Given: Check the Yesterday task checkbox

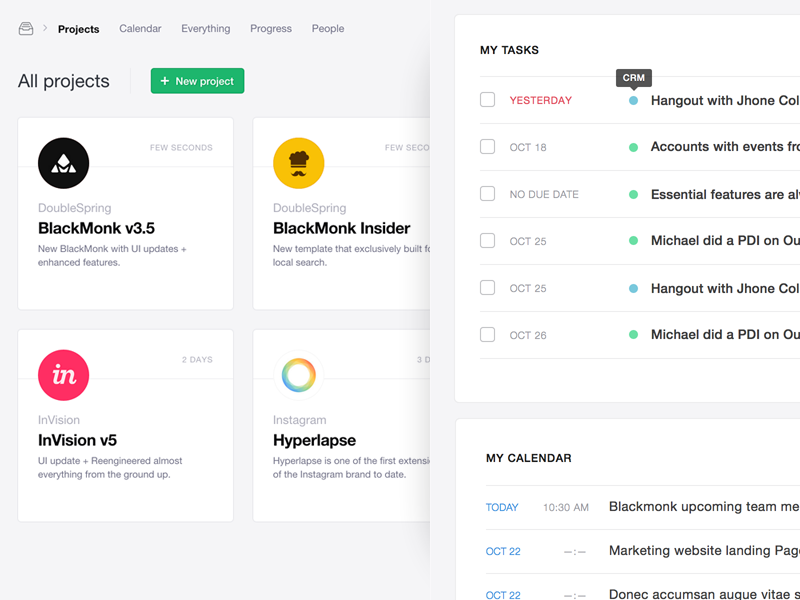Looking at the screenshot, I should 487,100.
